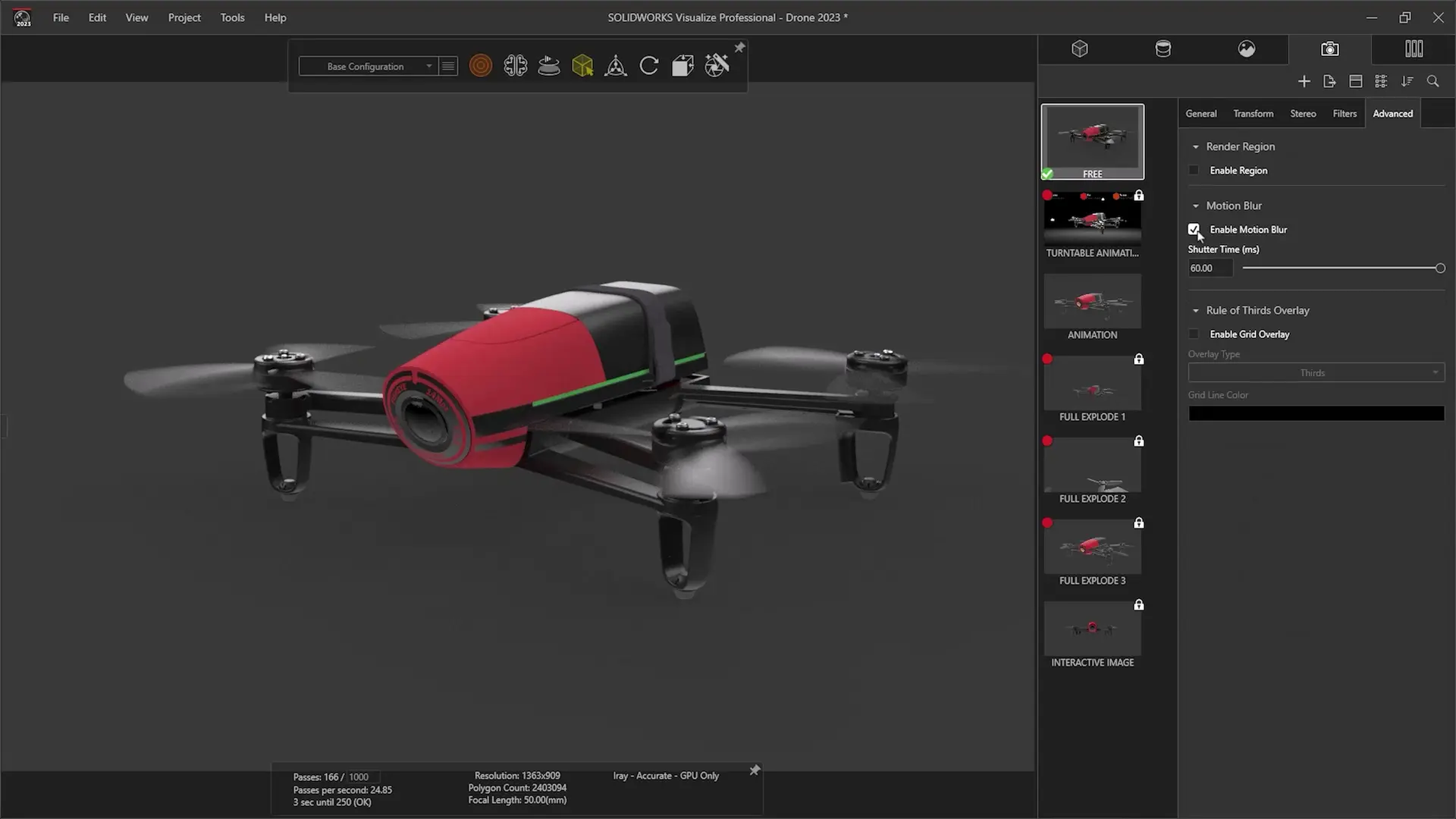Viewport: 1456px width, 819px height.
Task: Open the Scenes panel image icon
Action: point(1248,49)
